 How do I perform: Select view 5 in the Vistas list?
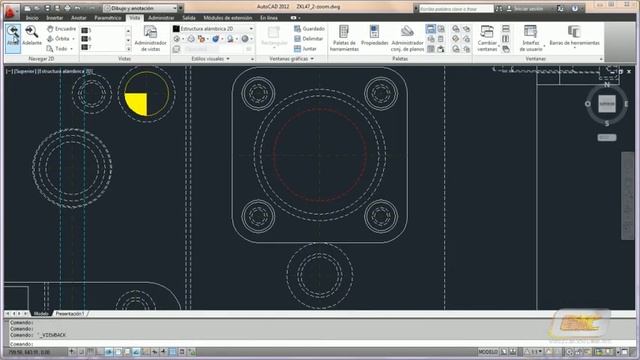[87, 30]
